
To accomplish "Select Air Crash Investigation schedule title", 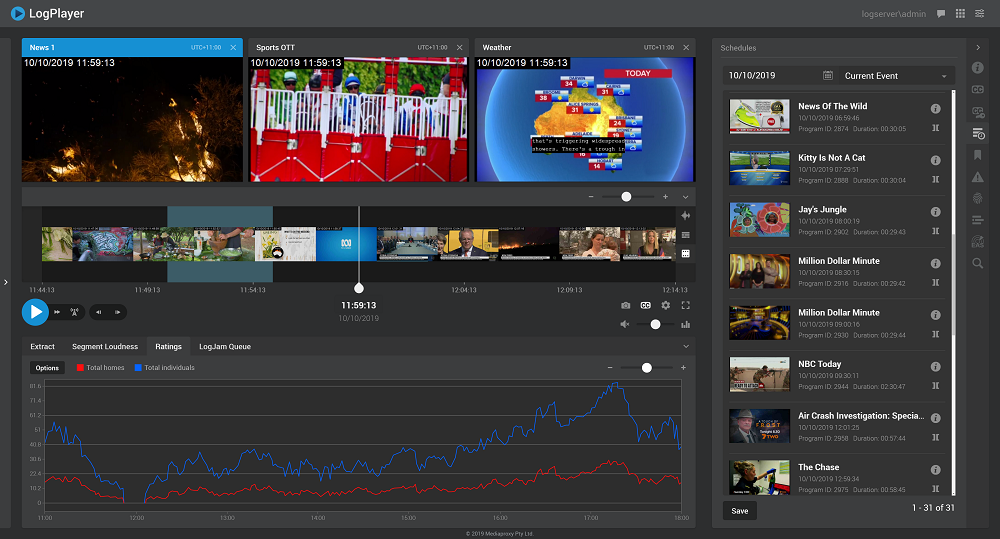I will point(861,416).
